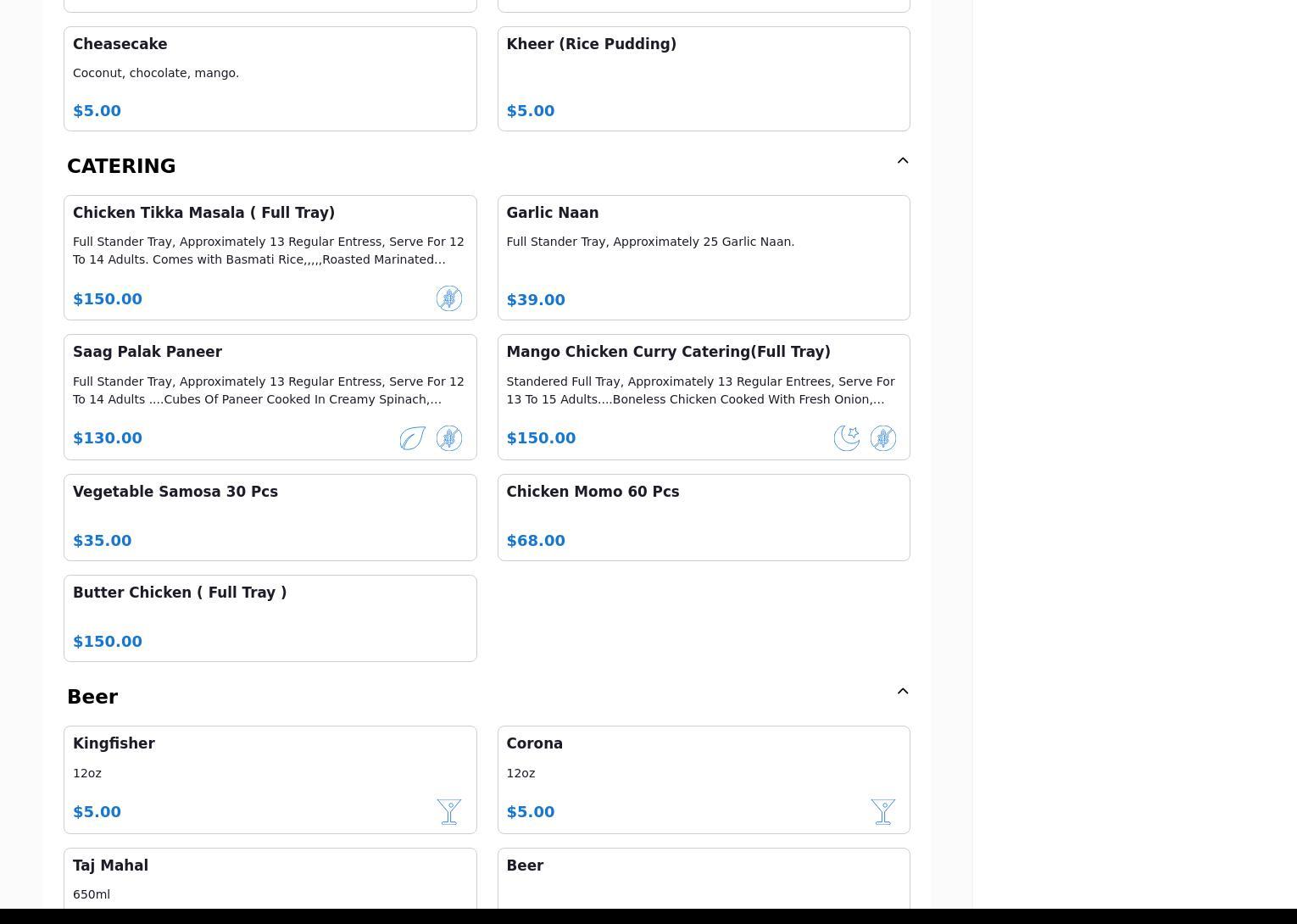
Task: Open Butter Chicken ( Full Tray )
Action: point(270,618)
